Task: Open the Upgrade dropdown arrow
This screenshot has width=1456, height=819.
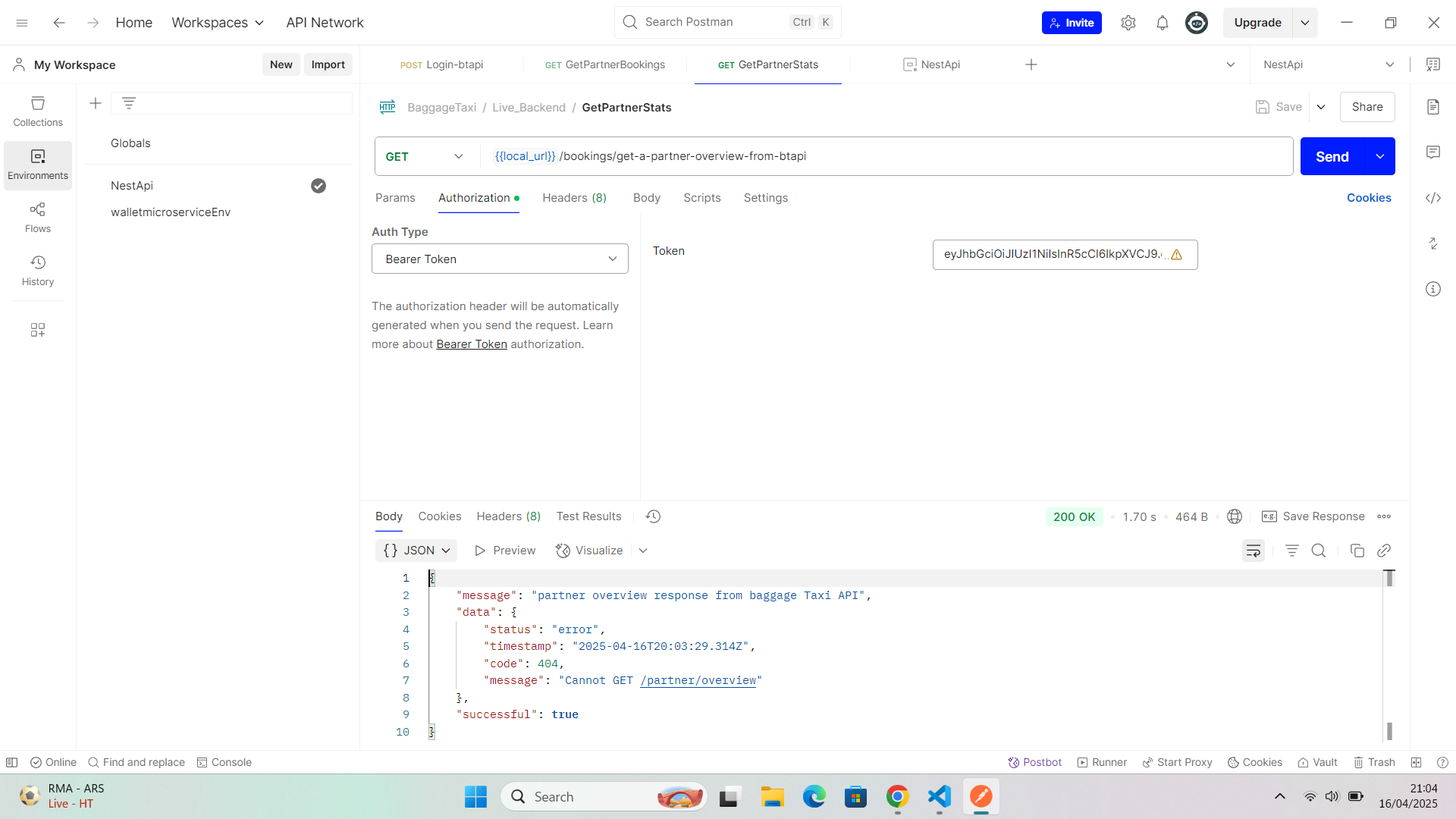Action: [1305, 23]
